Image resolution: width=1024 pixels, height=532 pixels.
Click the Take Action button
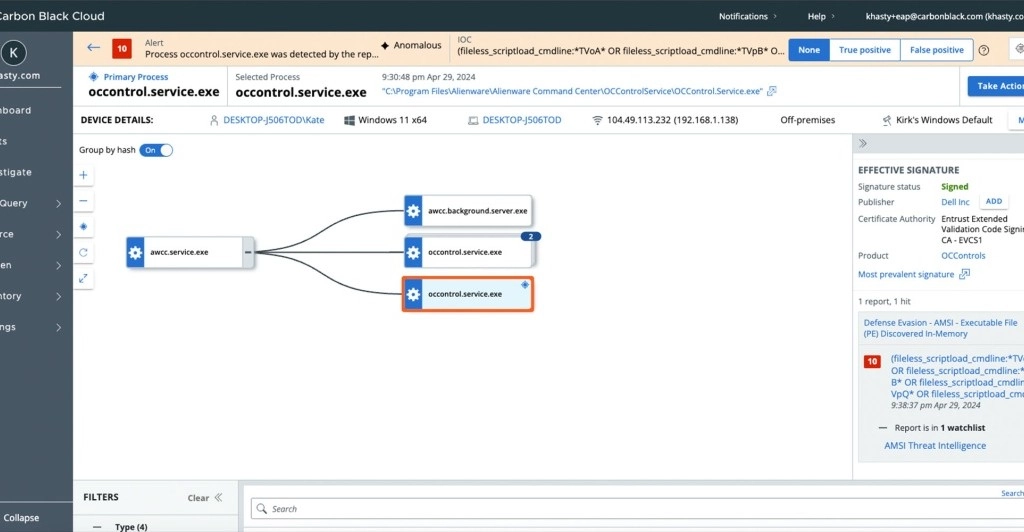pos(996,86)
